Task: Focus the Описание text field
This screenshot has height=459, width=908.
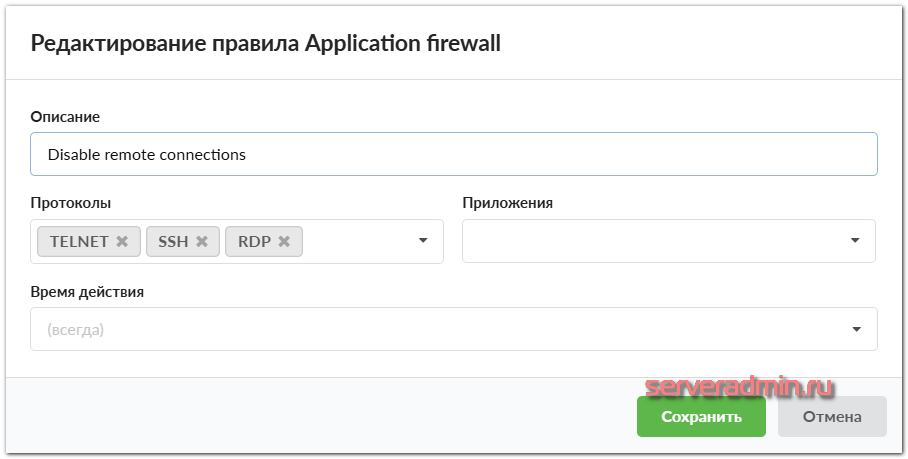Action: (x=454, y=155)
